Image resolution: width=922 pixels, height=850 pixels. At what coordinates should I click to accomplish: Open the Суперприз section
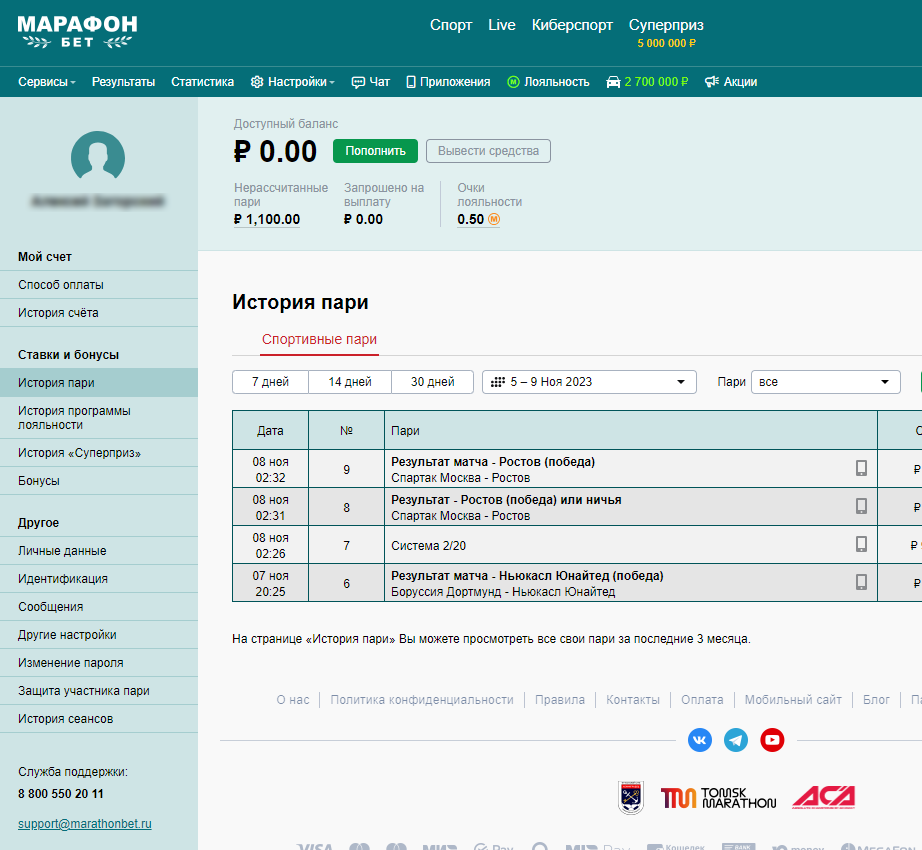pyautogui.click(x=666, y=25)
